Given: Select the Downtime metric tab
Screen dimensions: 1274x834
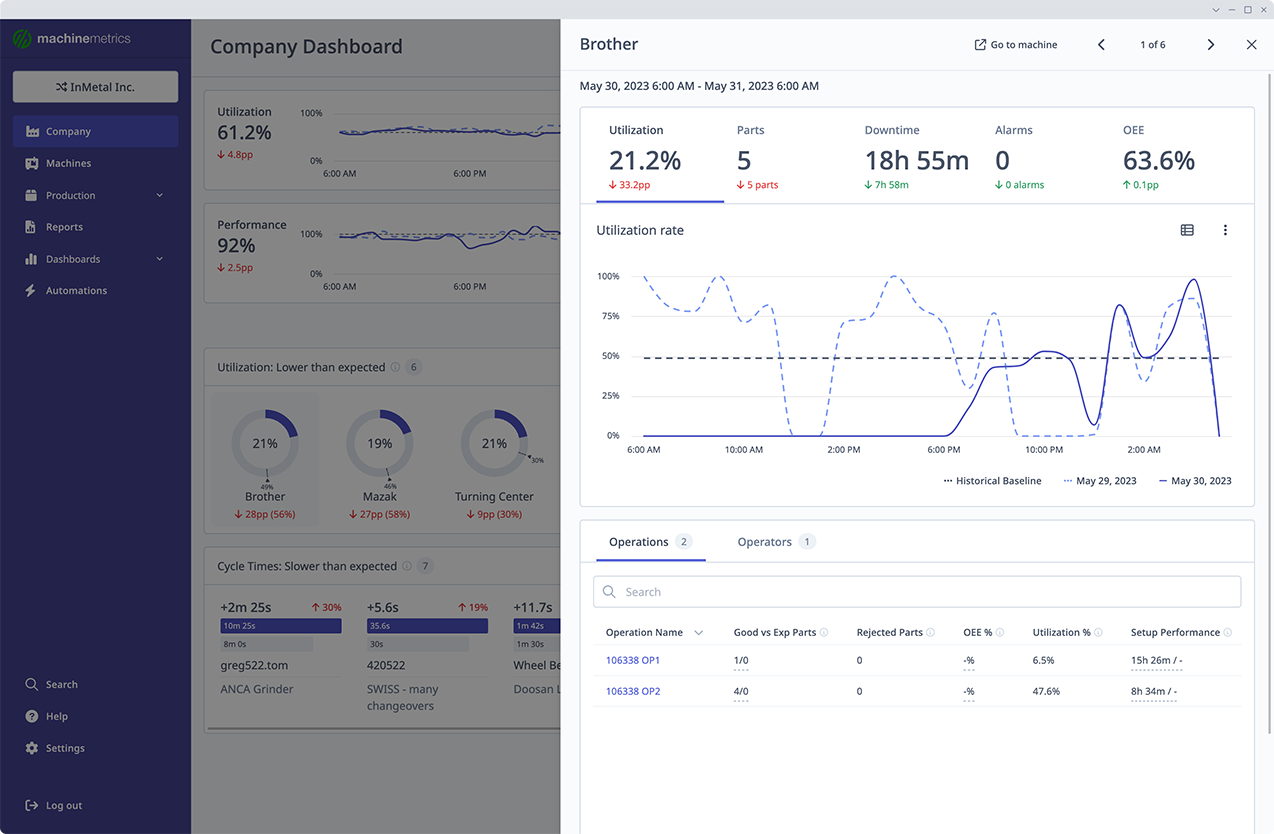Looking at the screenshot, I should coord(917,158).
